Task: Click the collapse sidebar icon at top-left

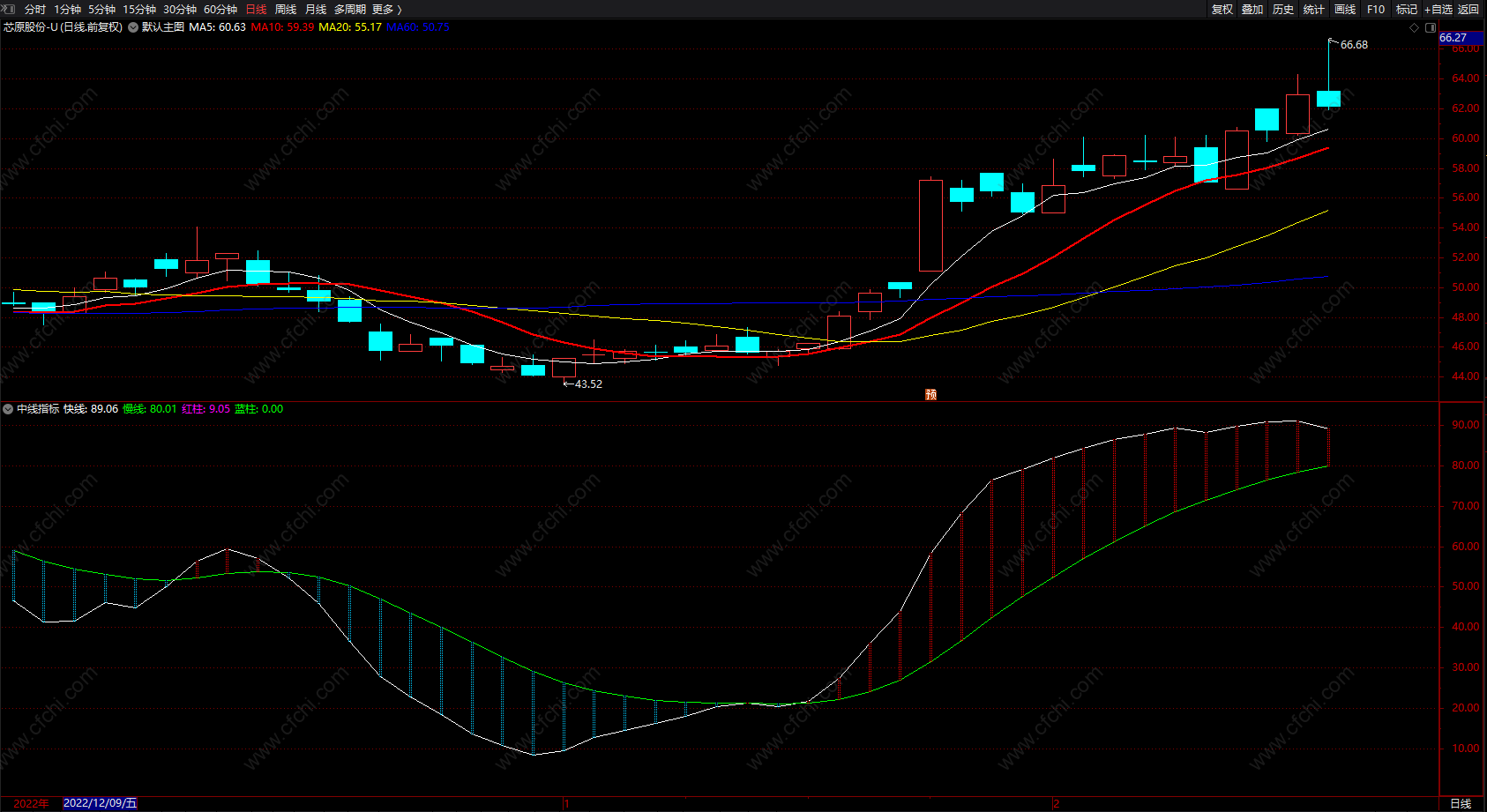Action: (x=9, y=9)
